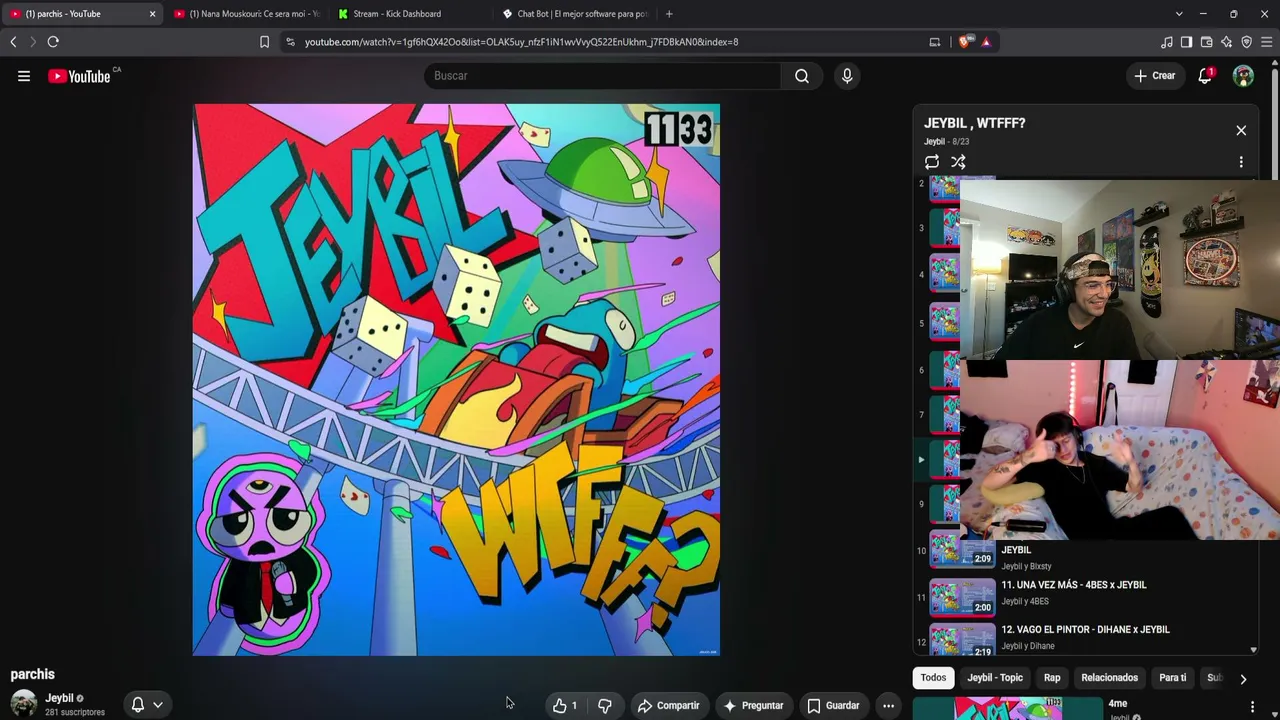Image resolution: width=1280 pixels, height=720 pixels.
Task: Open the account avatar menu
Action: tap(1243, 76)
